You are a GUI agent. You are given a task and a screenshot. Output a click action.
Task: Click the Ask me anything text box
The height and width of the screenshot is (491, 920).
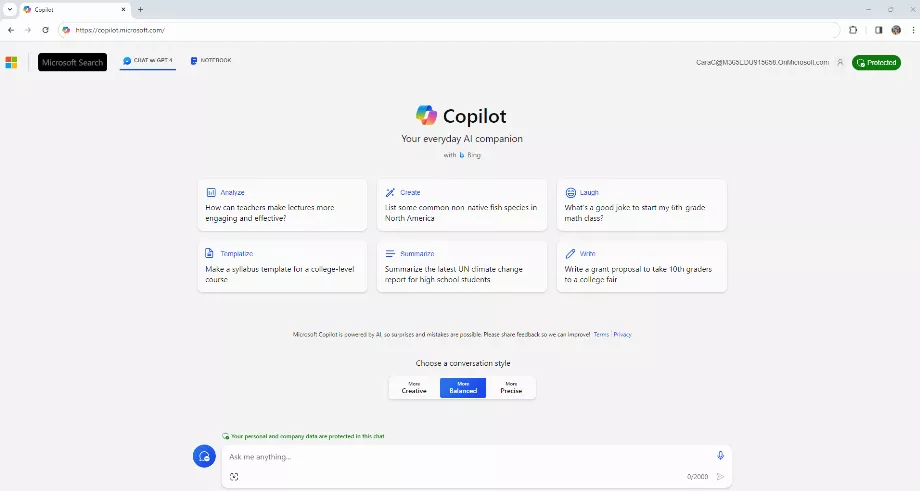tap(469, 456)
